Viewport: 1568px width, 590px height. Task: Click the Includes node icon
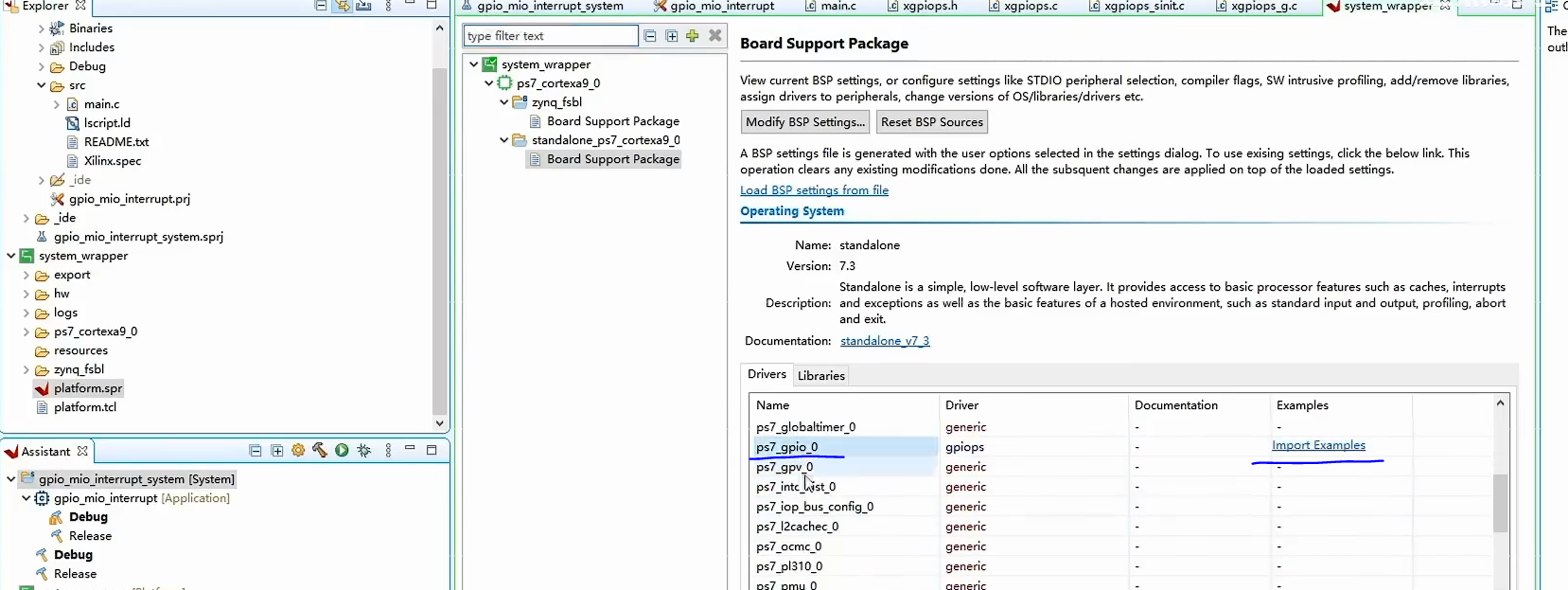pos(57,47)
